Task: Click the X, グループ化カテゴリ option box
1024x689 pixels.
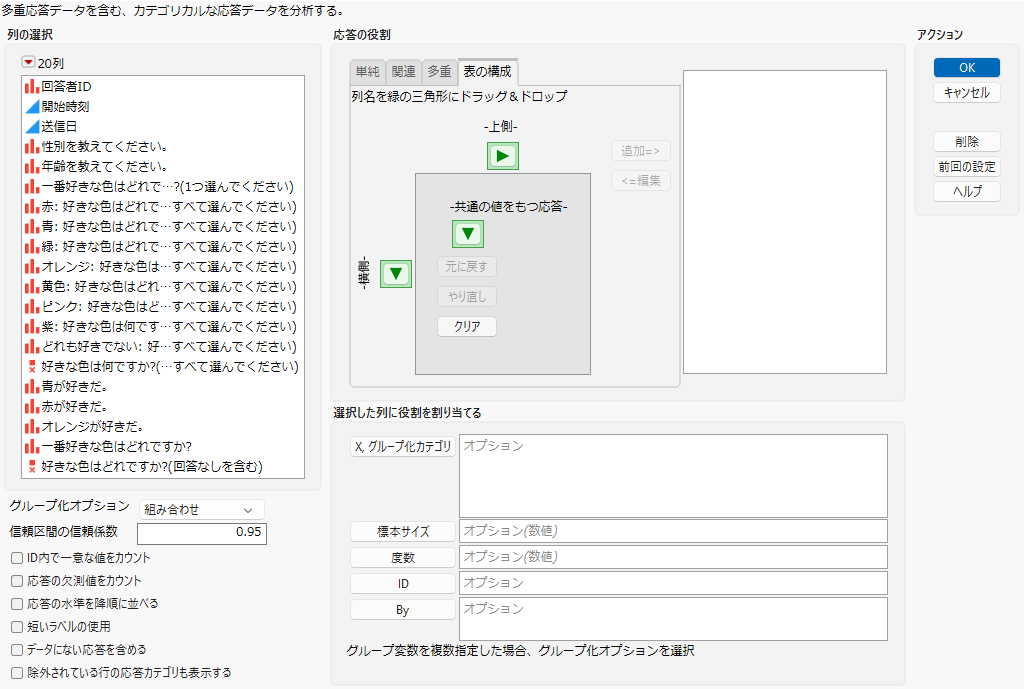Action: pos(673,476)
